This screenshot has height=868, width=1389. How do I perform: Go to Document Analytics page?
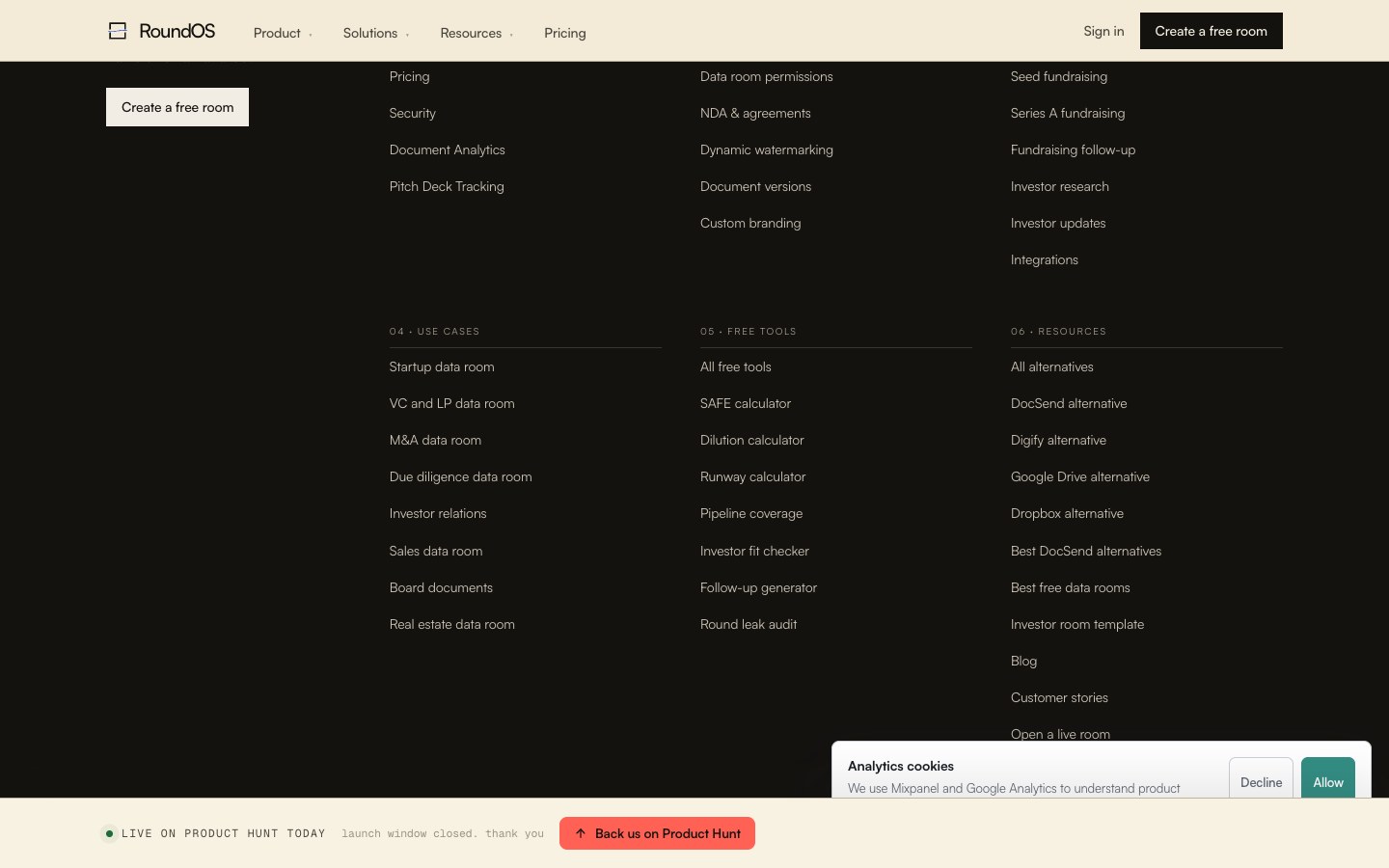448,149
